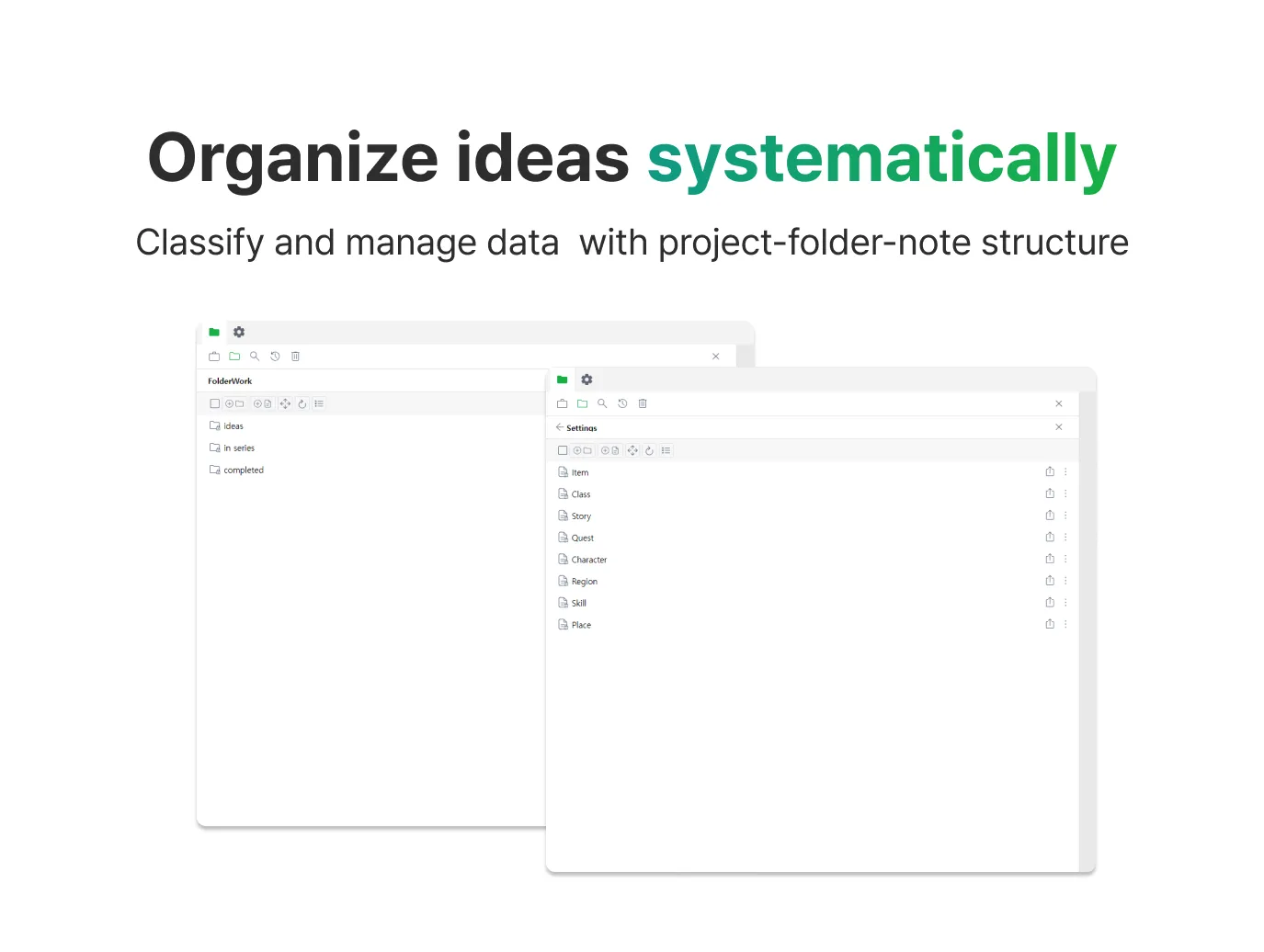Close the Settings folder panel with X
Image resolution: width=1264 pixels, height=952 pixels.
pyautogui.click(x=1059, y=427)
